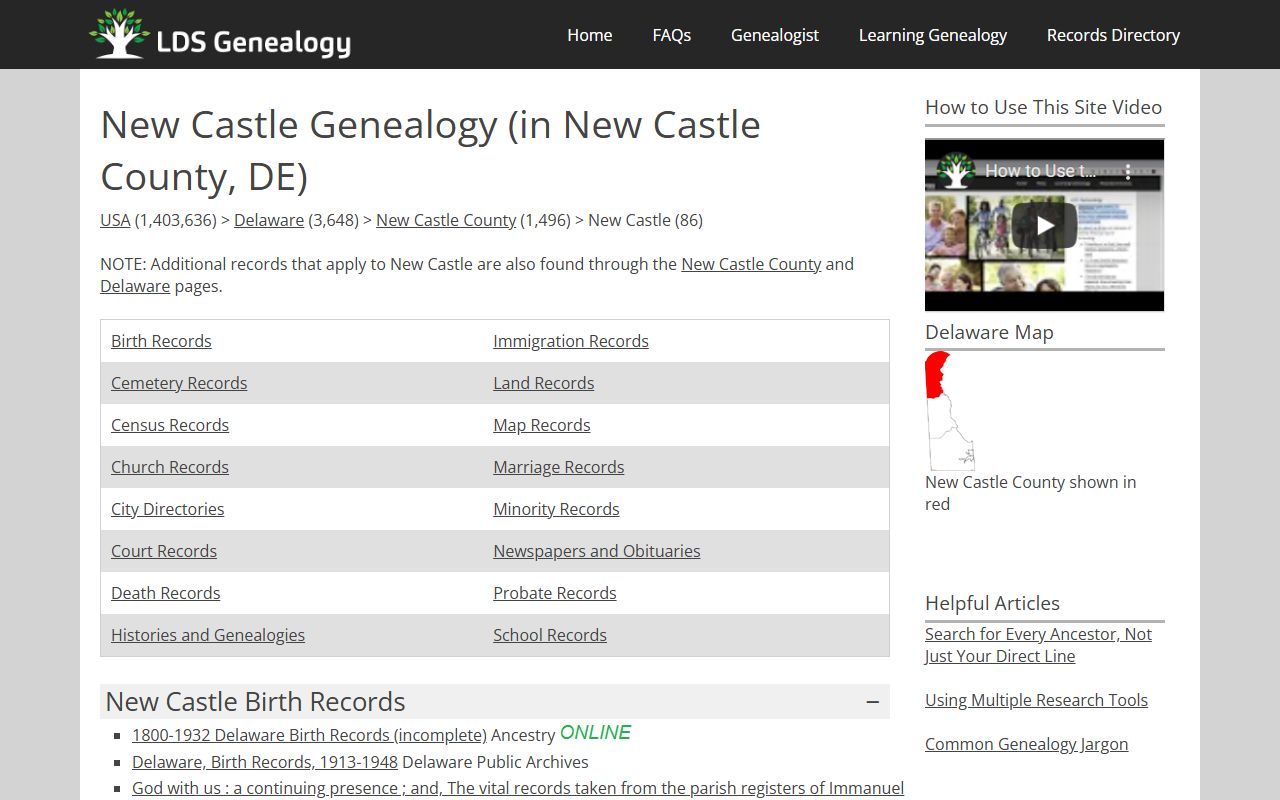Image resolution: width=1280 pixels, height=800 pixels.
Task: Click the Delaware map image
Action: 950,411
